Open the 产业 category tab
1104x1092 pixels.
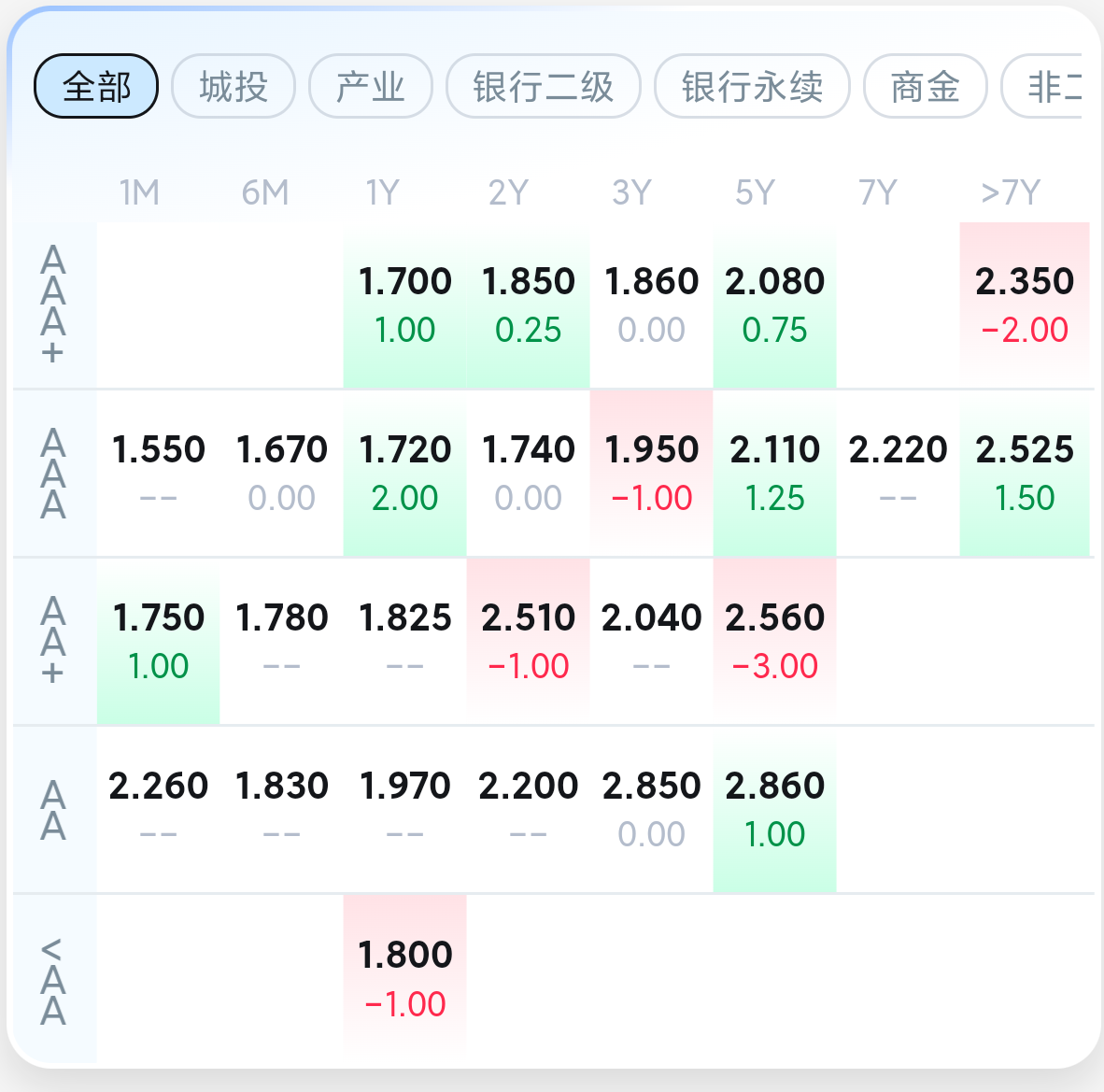371,87
